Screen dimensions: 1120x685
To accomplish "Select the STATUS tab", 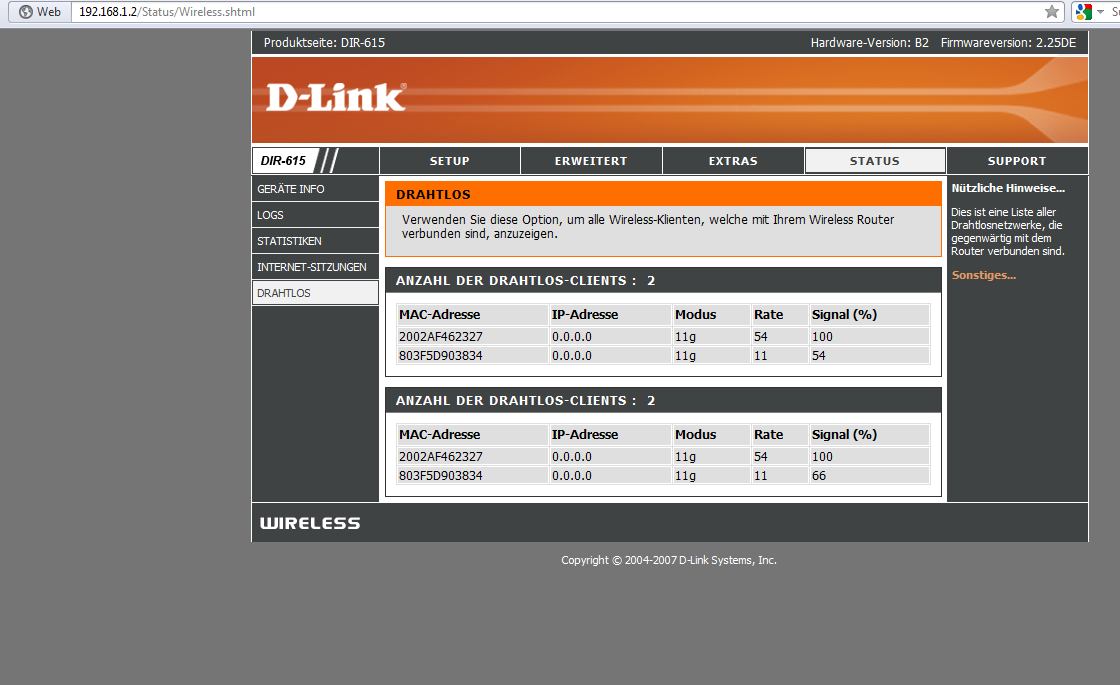I will click(875, 161).
